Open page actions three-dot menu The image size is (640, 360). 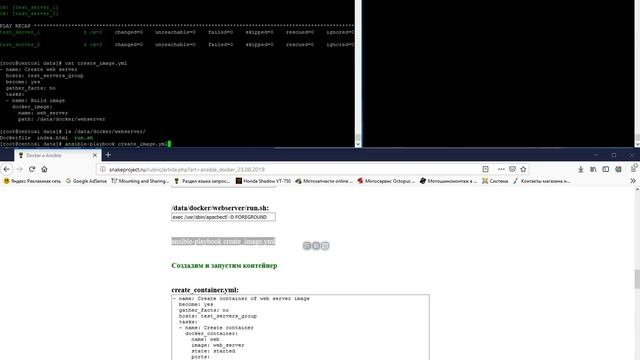501,169
